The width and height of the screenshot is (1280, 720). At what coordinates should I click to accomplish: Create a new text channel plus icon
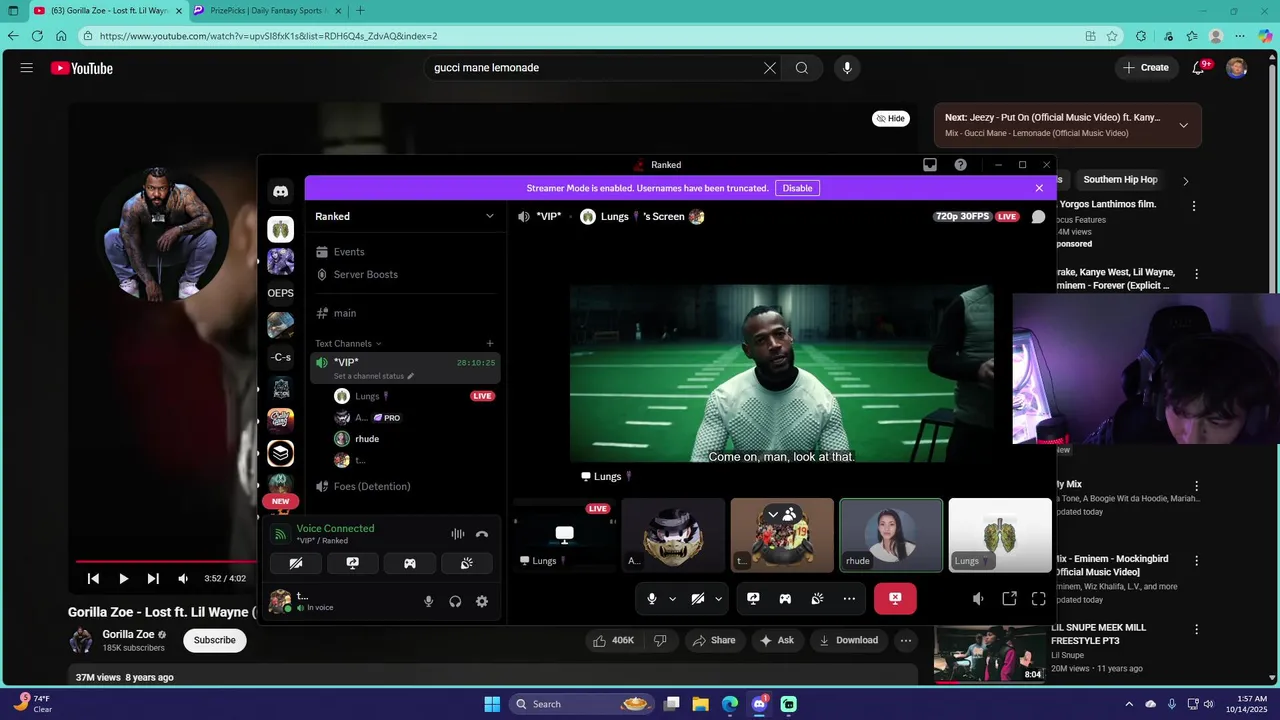click(489, 343)
